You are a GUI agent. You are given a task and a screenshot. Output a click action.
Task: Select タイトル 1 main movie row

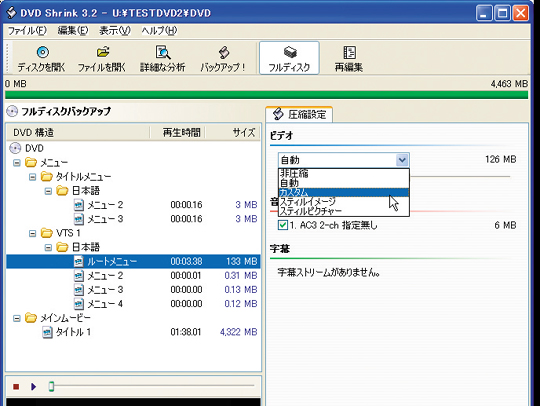pyautogui.click(x=133, y=332)
